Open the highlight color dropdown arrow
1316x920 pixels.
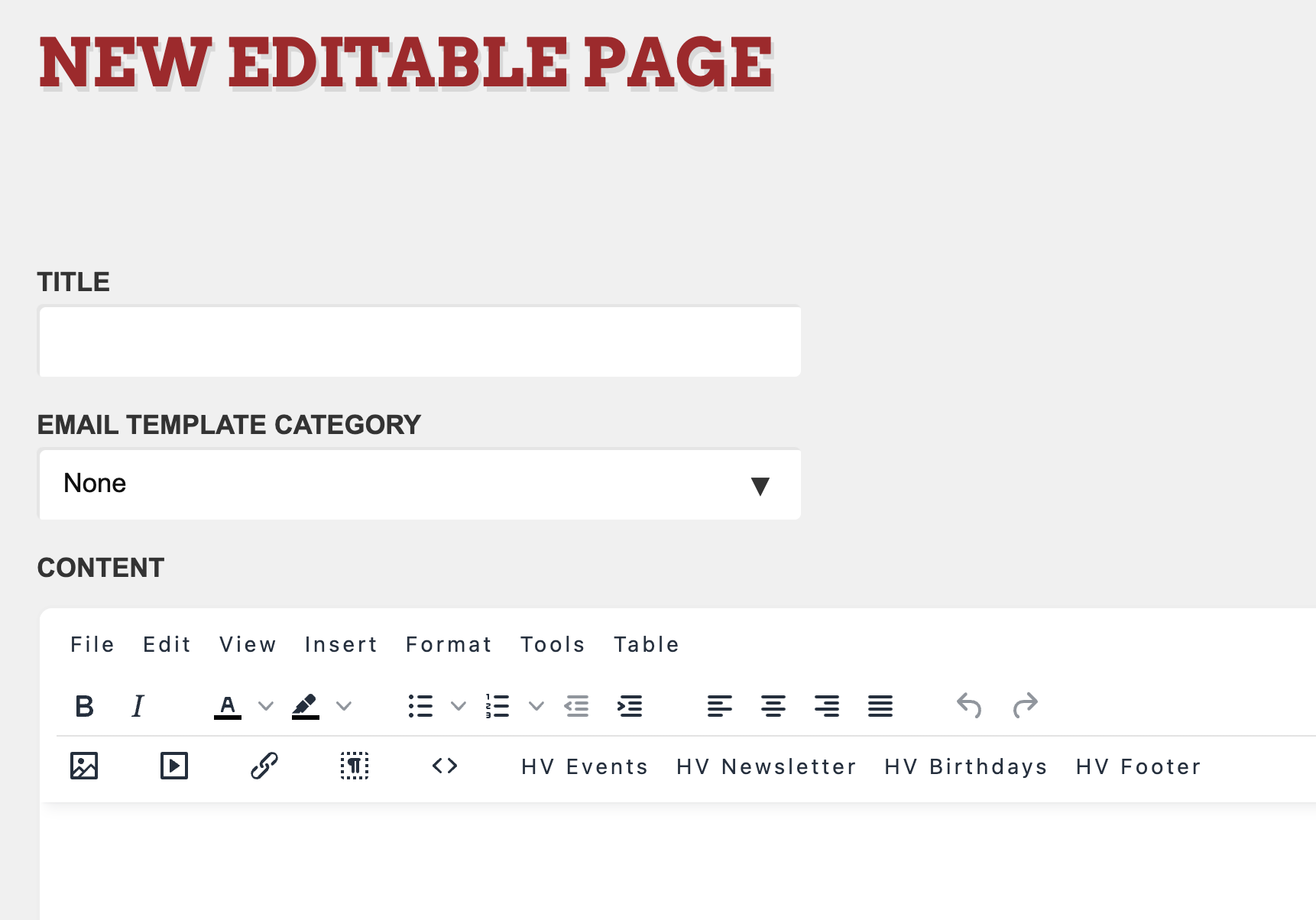344,706
